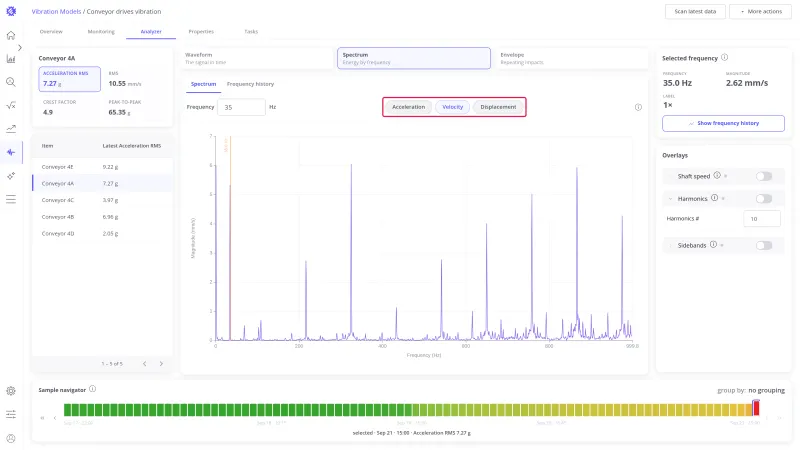This screenshot has height=450, width=800.
Task: Click info icon right of the unit buttons
Action: pos(638,107)
